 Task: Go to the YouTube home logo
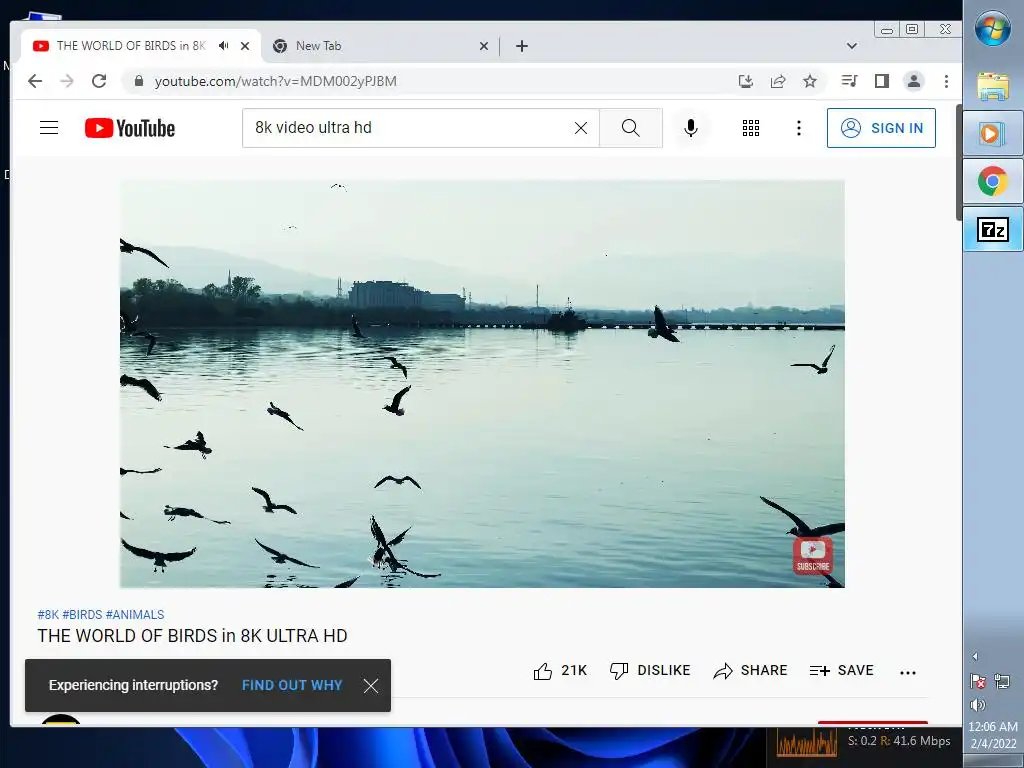point(130,128)
